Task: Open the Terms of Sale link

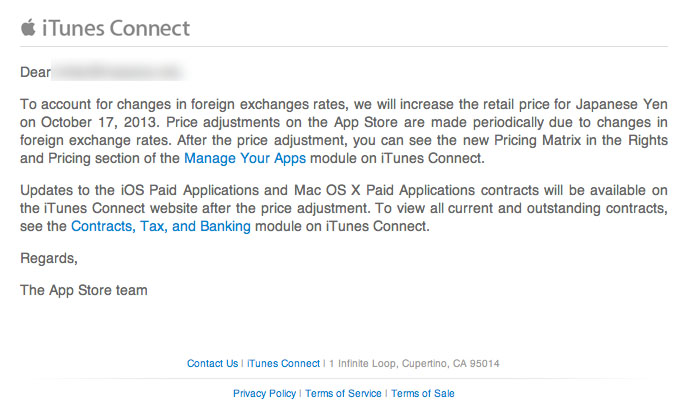Action: click(x=423, y=393)
